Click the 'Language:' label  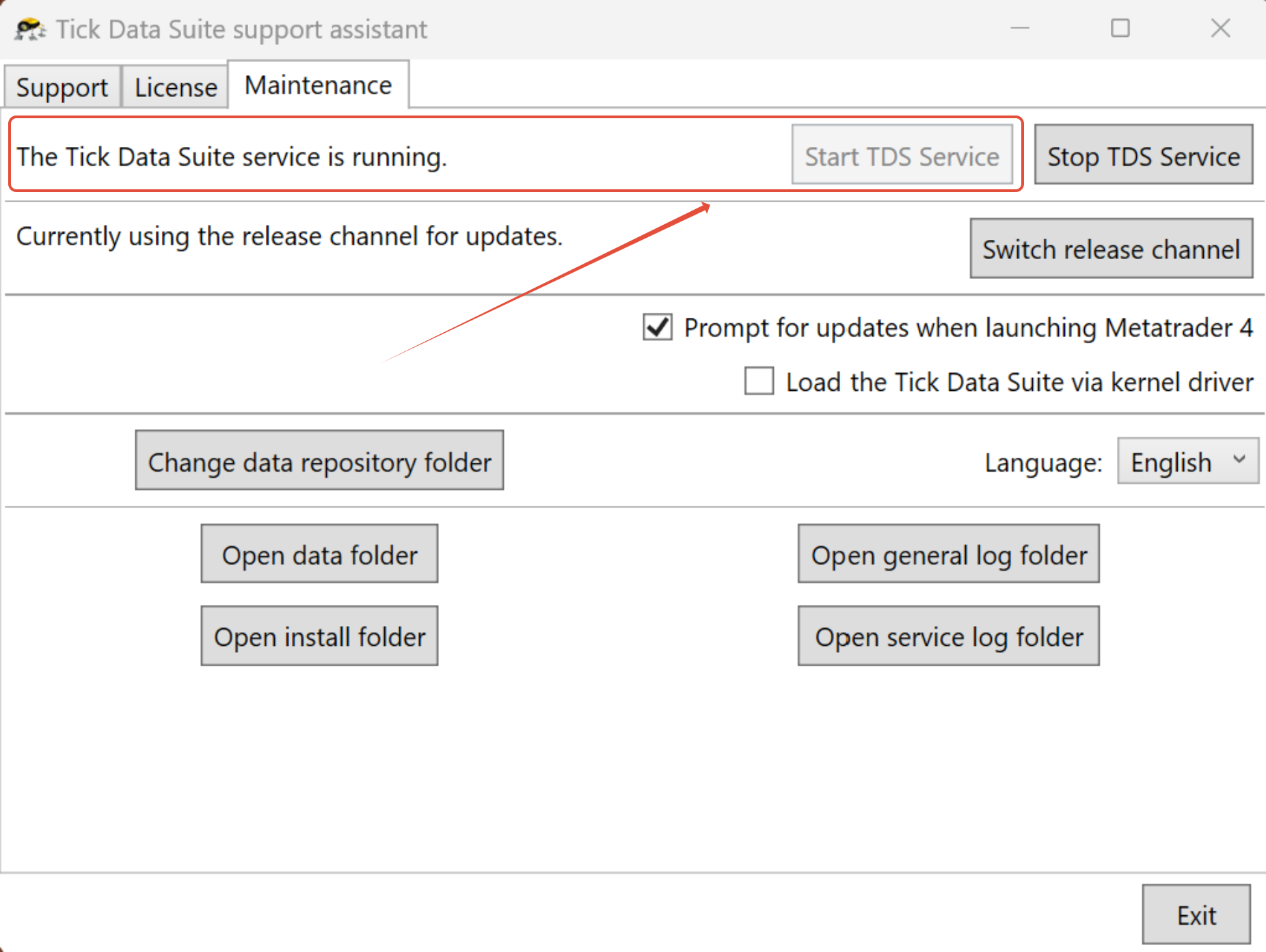point(1043,463)
